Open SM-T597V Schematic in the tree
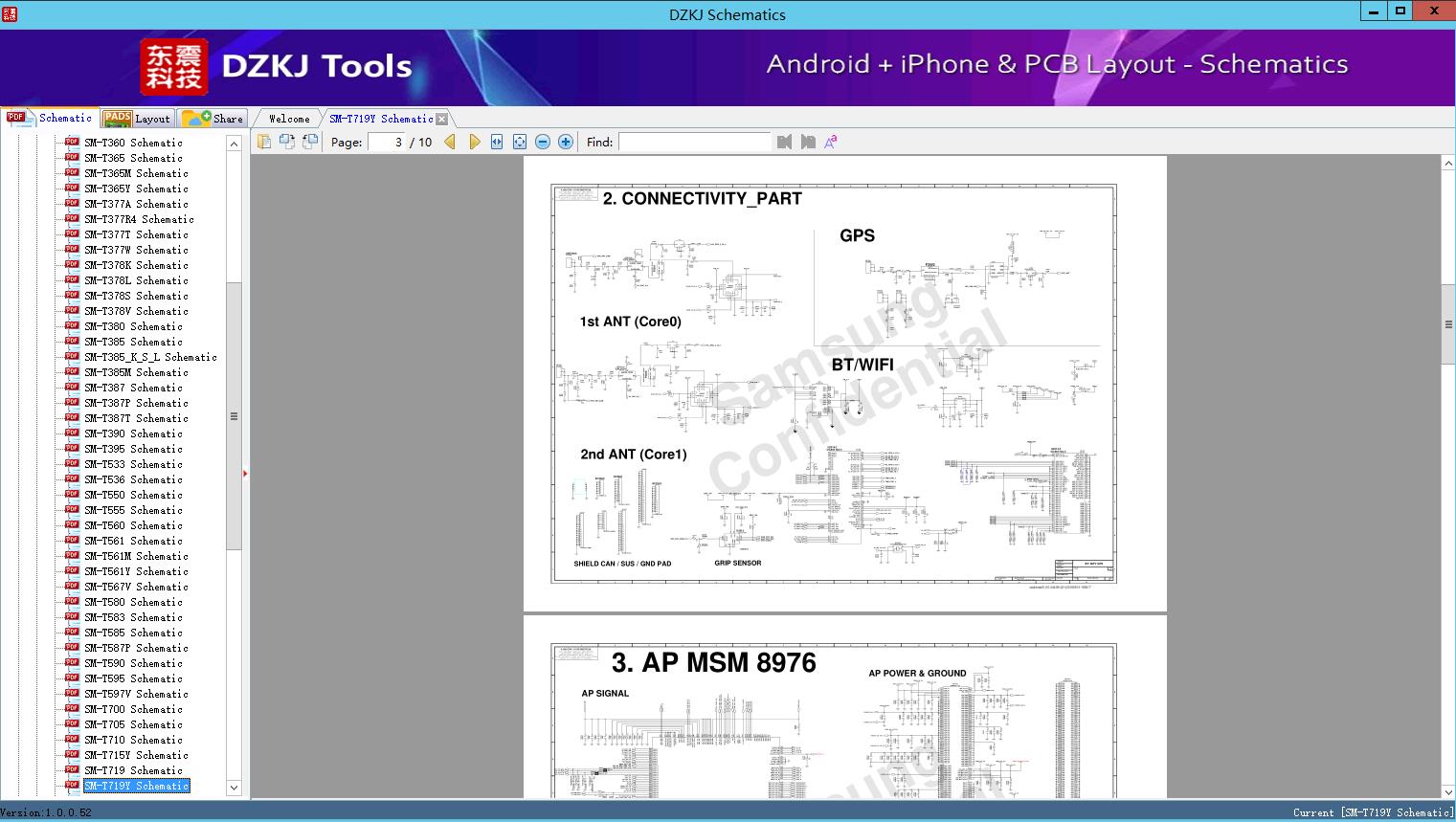1456x822 pixels. (x=136, y=694)
